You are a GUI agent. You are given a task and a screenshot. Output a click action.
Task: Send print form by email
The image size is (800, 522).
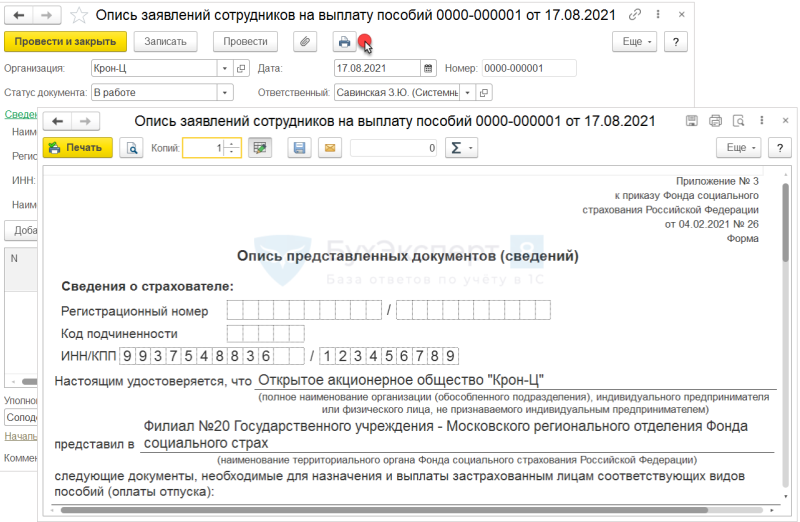tap(330, 148)
